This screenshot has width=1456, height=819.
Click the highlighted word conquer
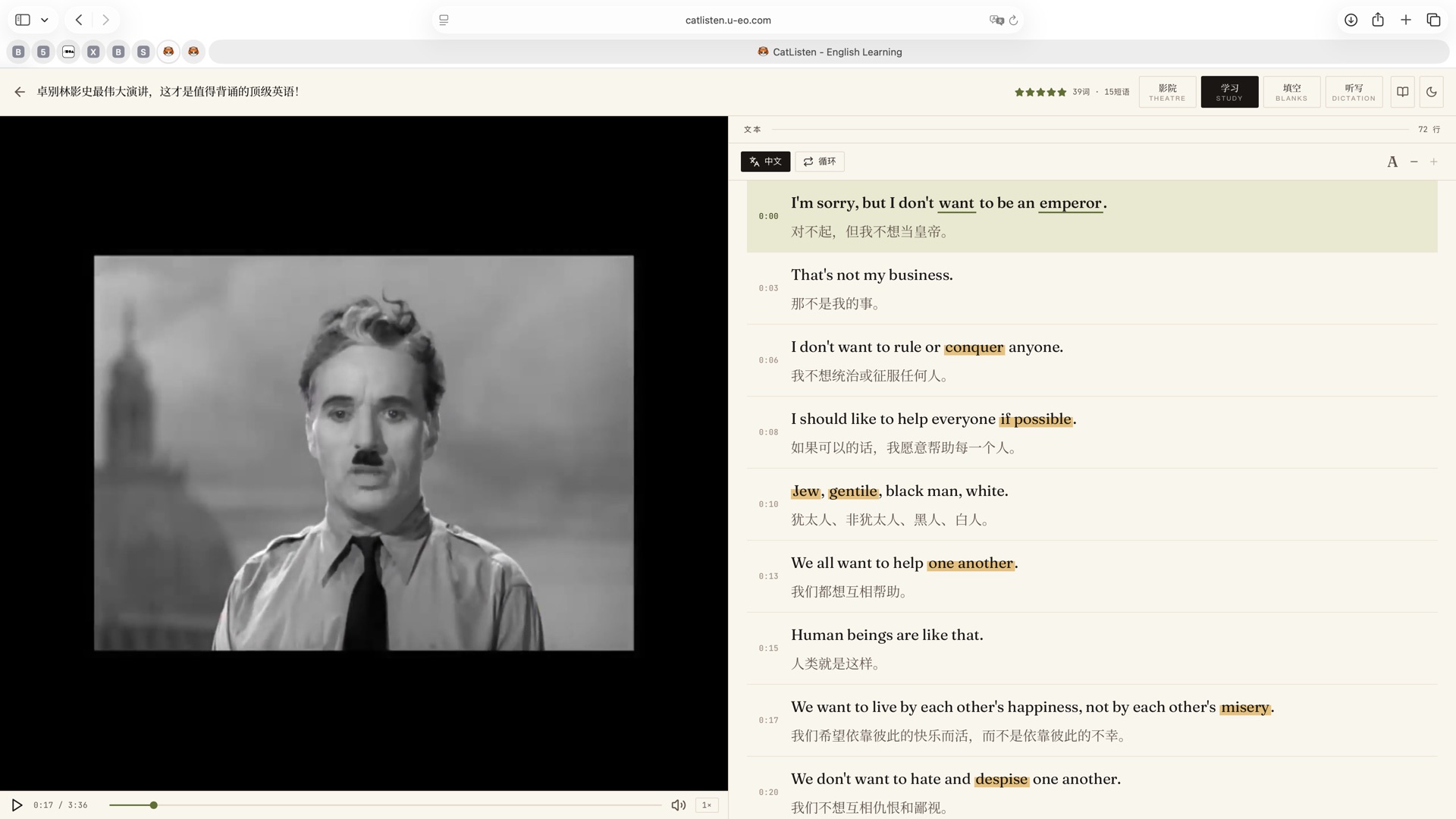coord(974,347)
